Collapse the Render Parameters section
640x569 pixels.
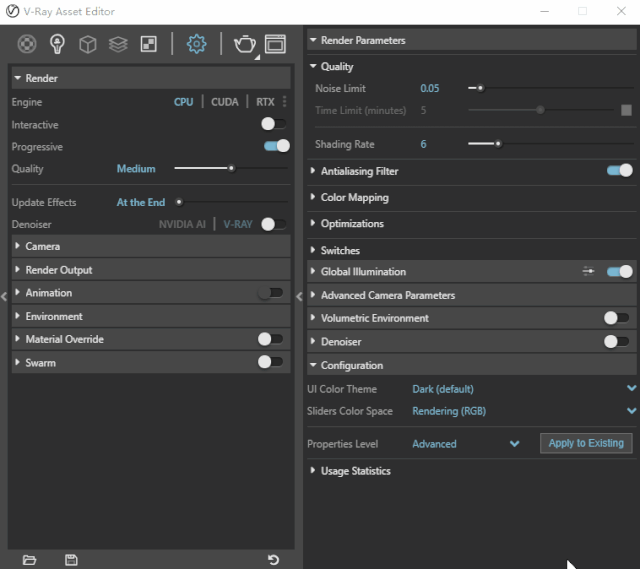(471, 40)
